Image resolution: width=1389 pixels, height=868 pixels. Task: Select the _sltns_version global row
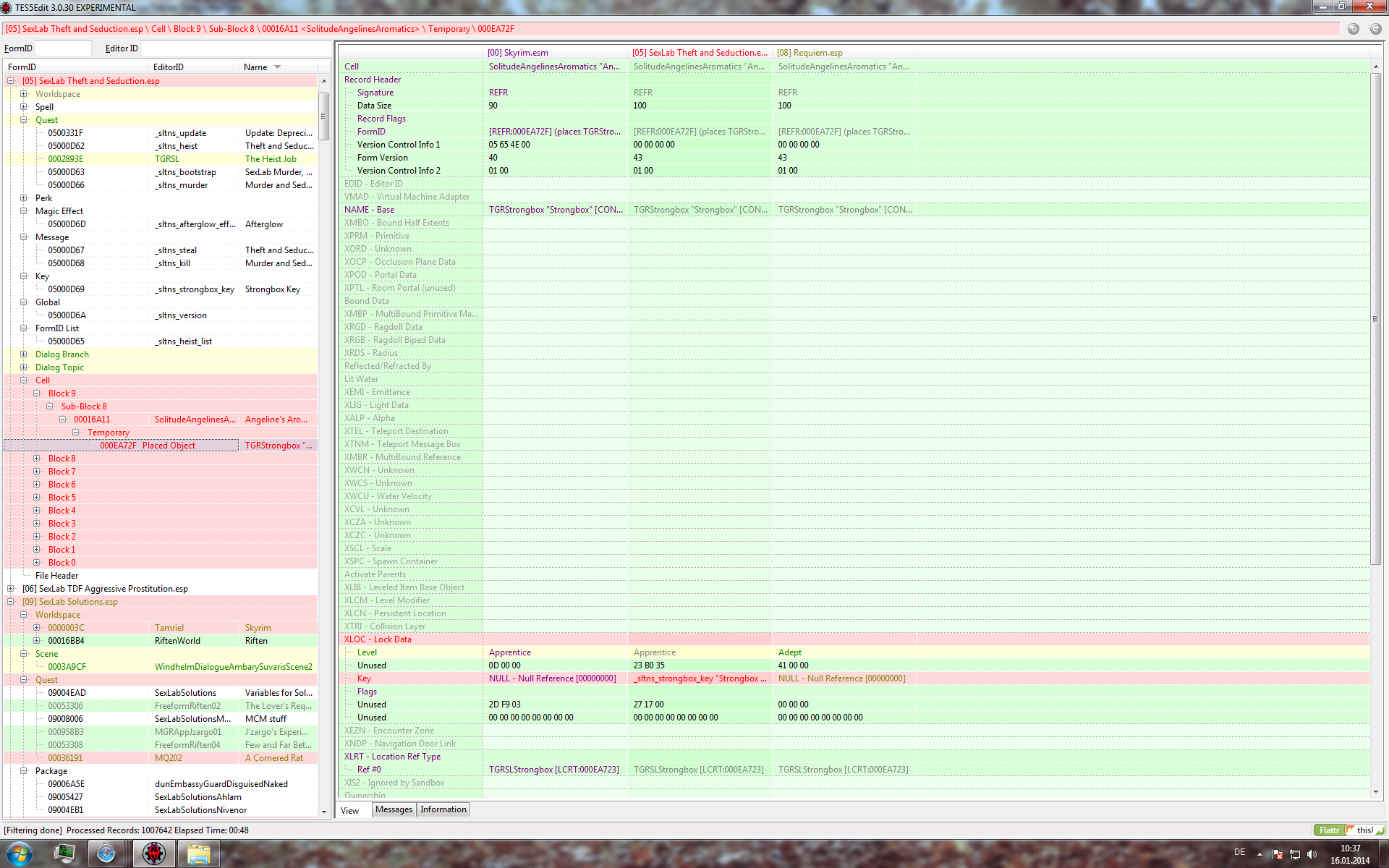[x=161, y=315]
